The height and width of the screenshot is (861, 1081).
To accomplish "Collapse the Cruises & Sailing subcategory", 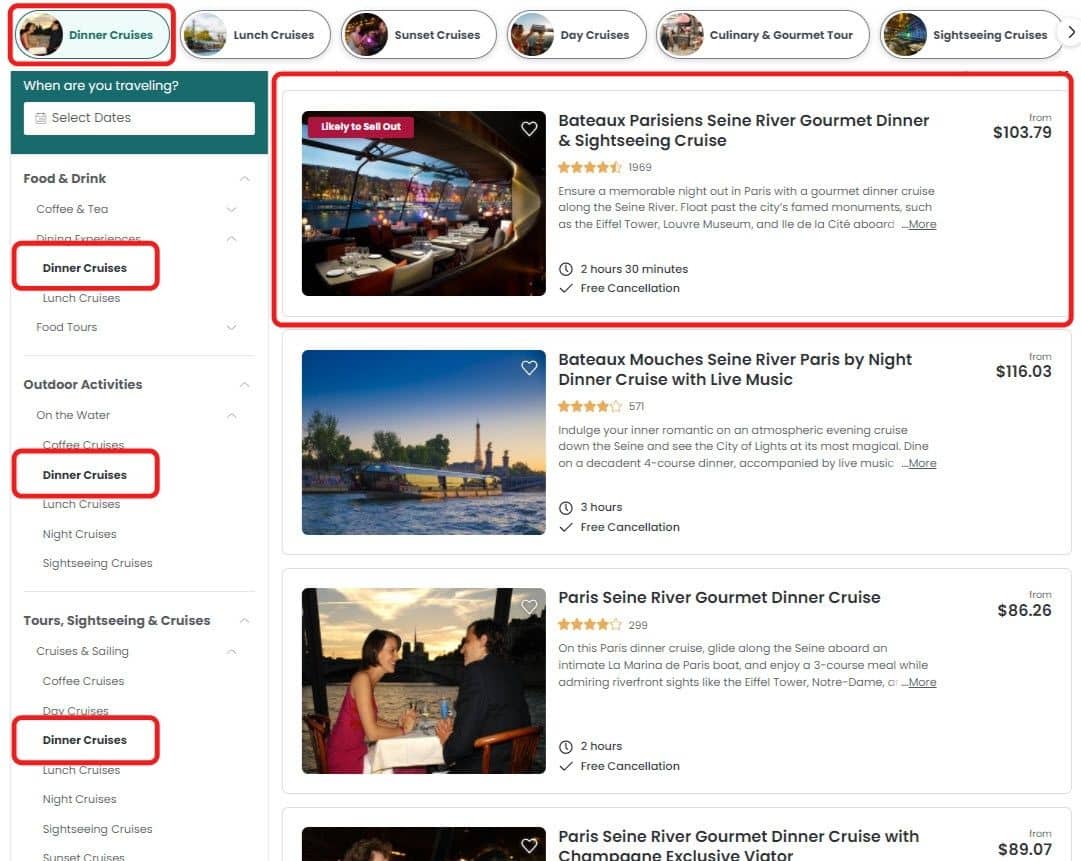I will tap(232, 651).
